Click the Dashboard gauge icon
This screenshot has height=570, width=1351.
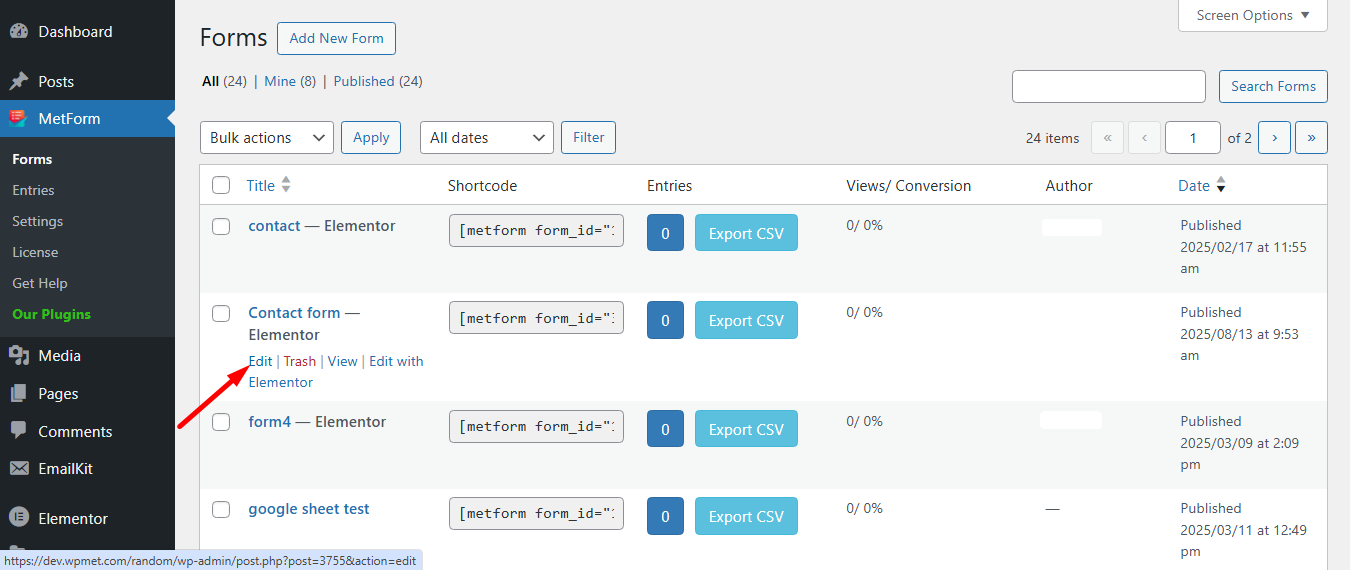[18, 31]
